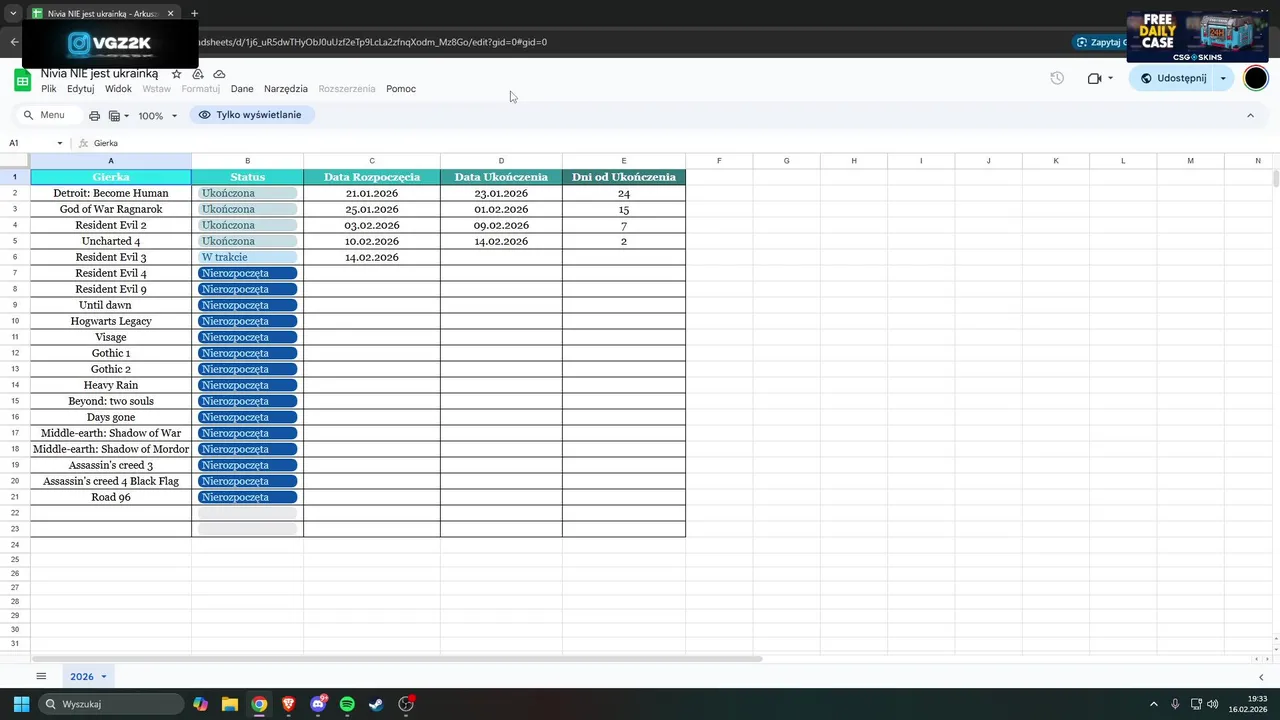Select the Gierka header cell
This screenshot has height=720, width=1280.
pyautogui.click(x=111, y=177)
